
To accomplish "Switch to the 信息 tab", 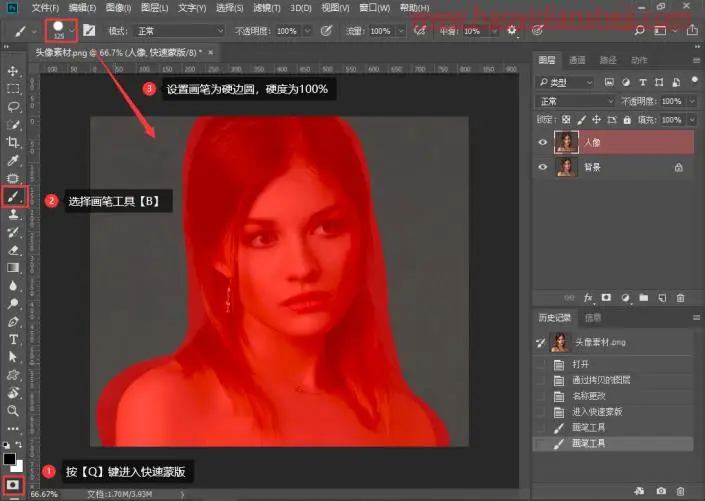I will 593,318.
